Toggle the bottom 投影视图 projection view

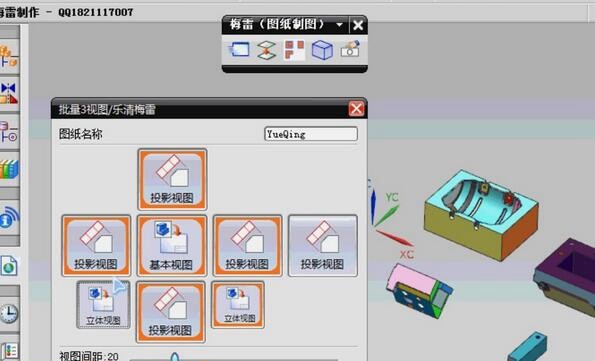170,312
